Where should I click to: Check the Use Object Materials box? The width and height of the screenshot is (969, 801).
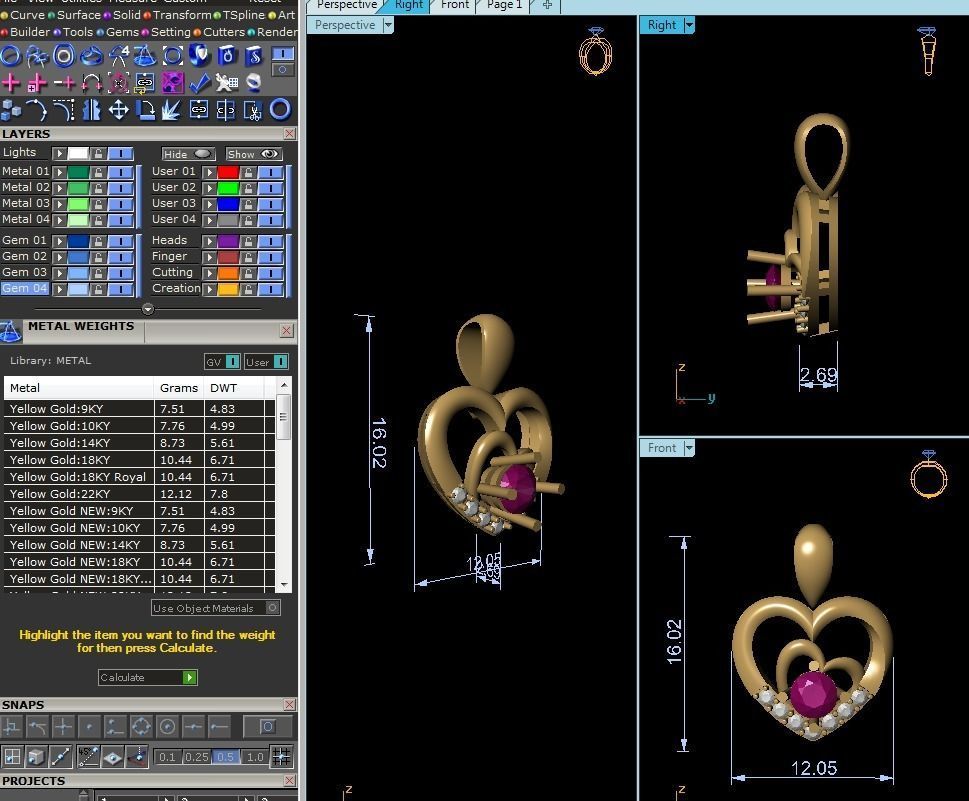pyautogui.click(x=273, y=608)
